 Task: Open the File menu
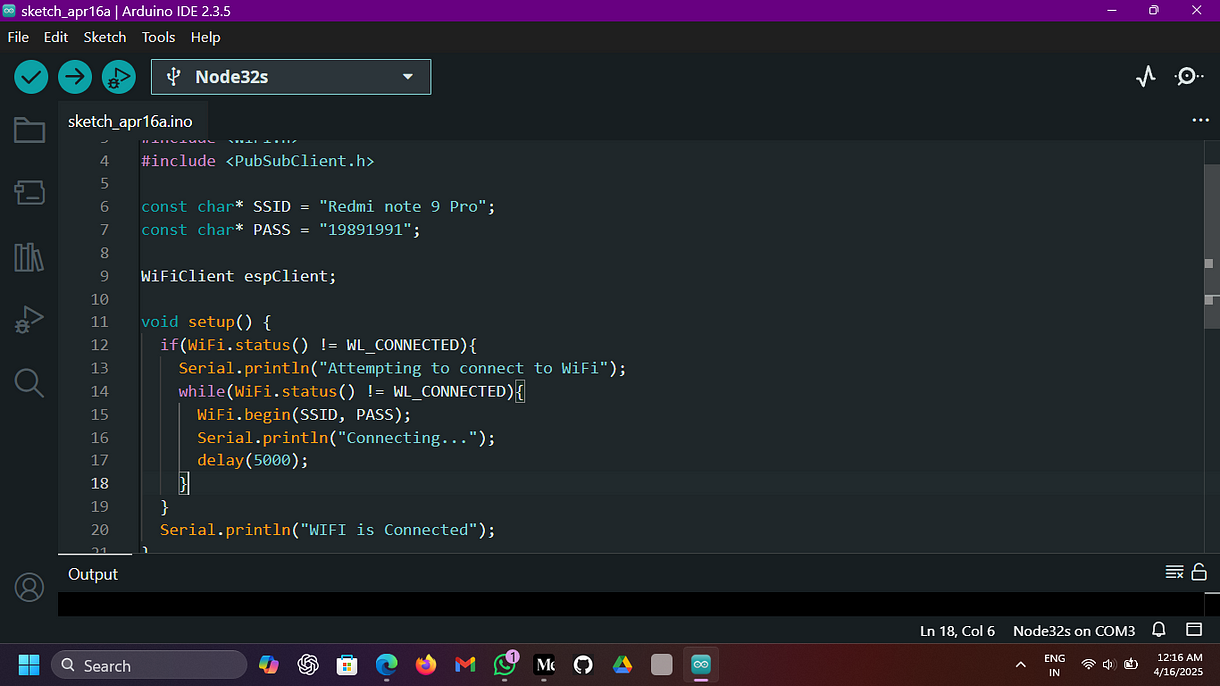tap(18, 37)
